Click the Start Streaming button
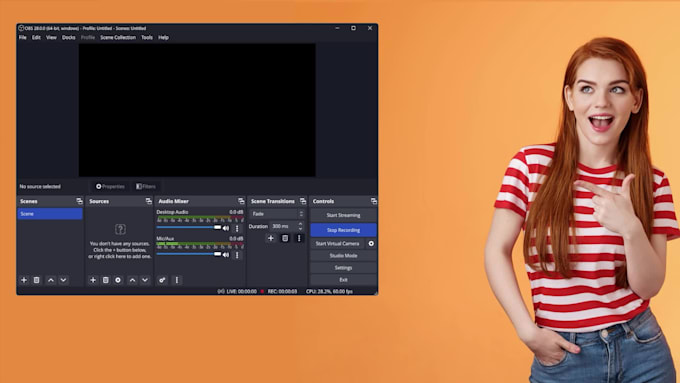 (343, 215)
